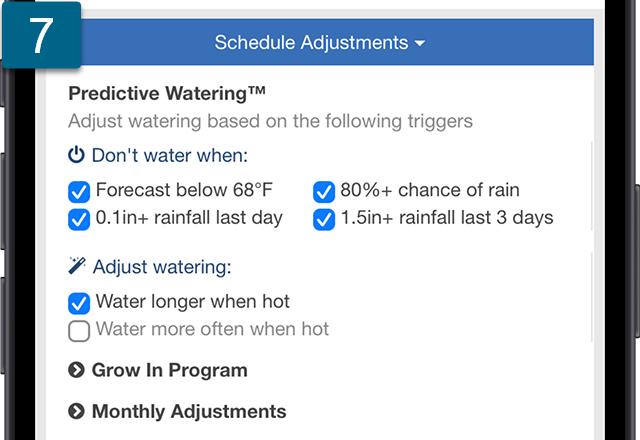Click the Grow In Program chevron icon
Viewport: 640px width, 440px height.
(x=76, y=370)
